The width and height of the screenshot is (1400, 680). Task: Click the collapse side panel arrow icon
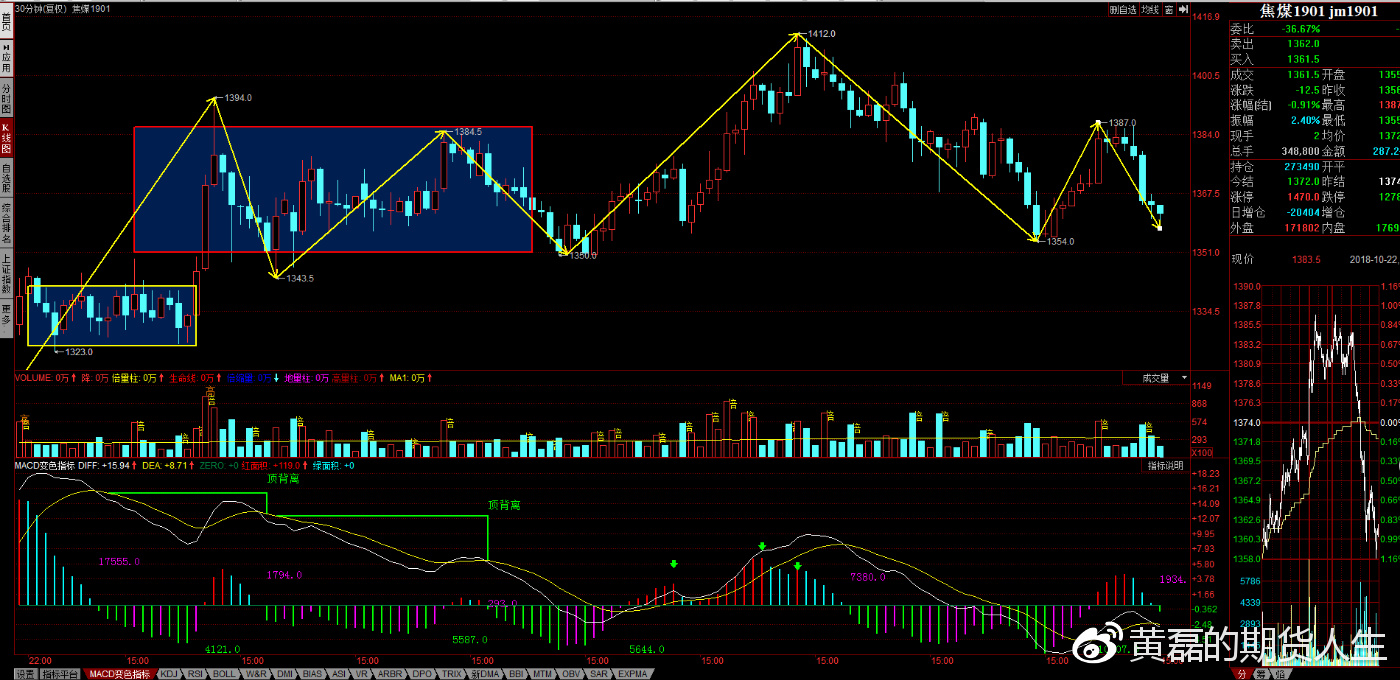[x=1181, y=9]
